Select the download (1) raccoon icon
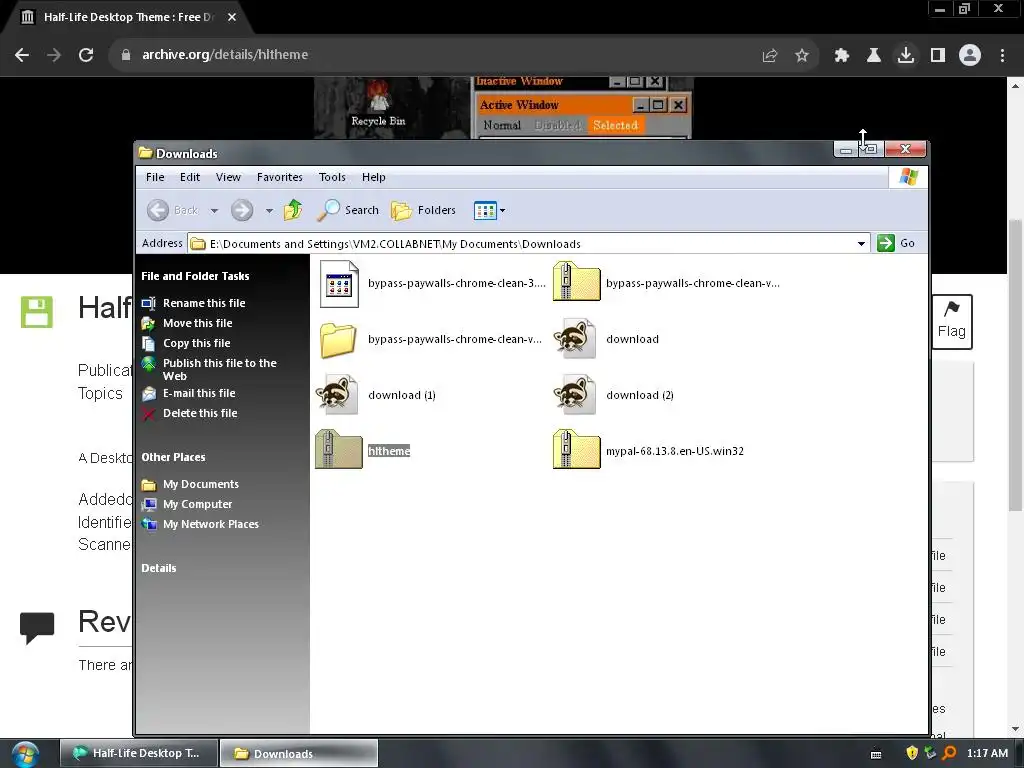The width and height of the screenshot is (1024, 768). [x=336, y=394]
